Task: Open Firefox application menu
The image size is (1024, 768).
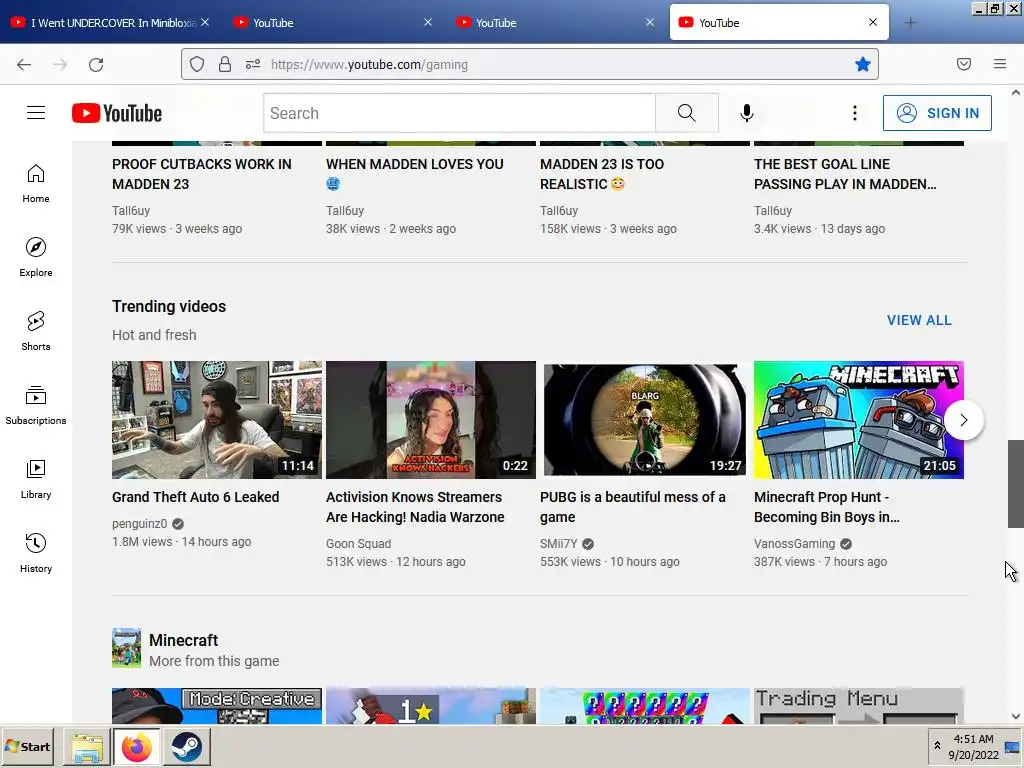Action: click(1000, 64)
